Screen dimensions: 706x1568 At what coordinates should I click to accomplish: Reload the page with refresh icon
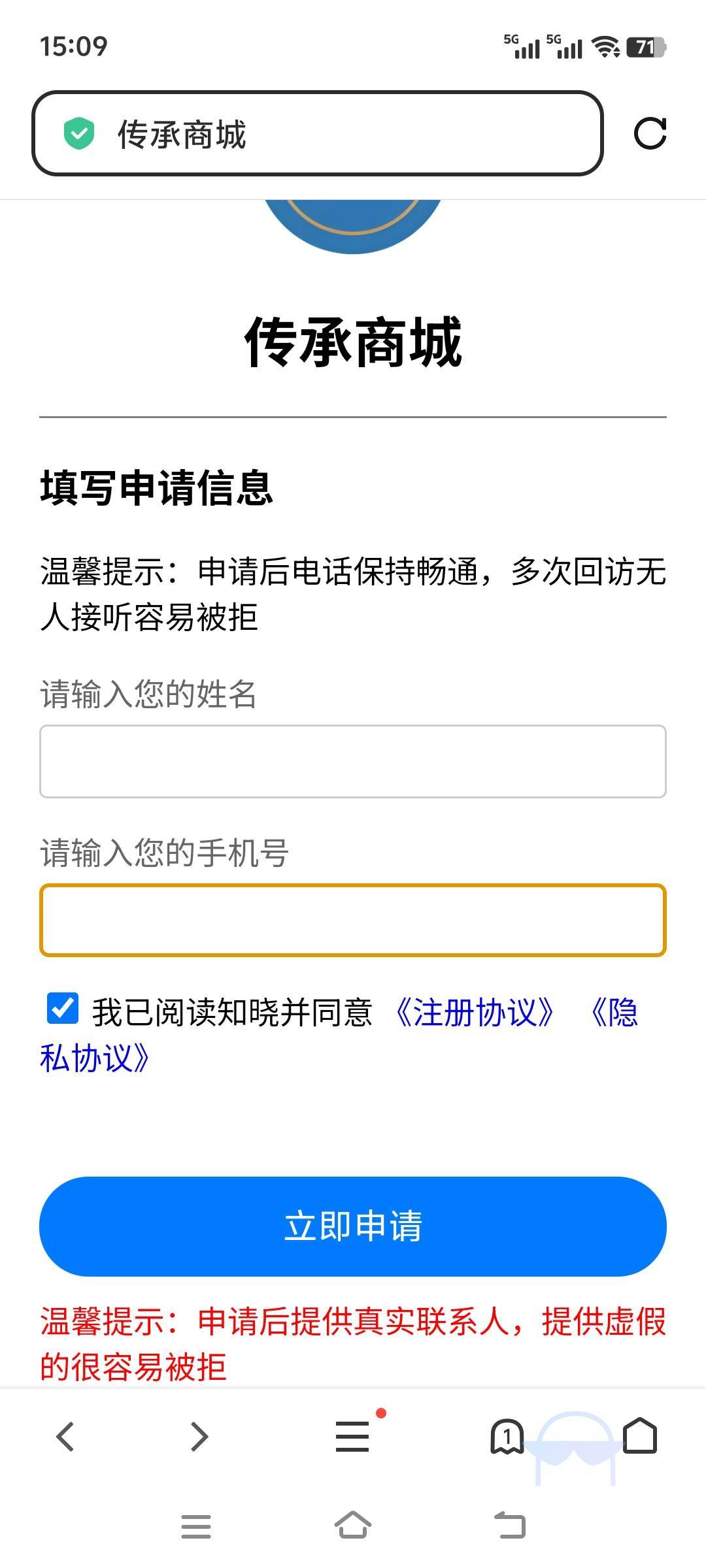(x=650, y=134)
